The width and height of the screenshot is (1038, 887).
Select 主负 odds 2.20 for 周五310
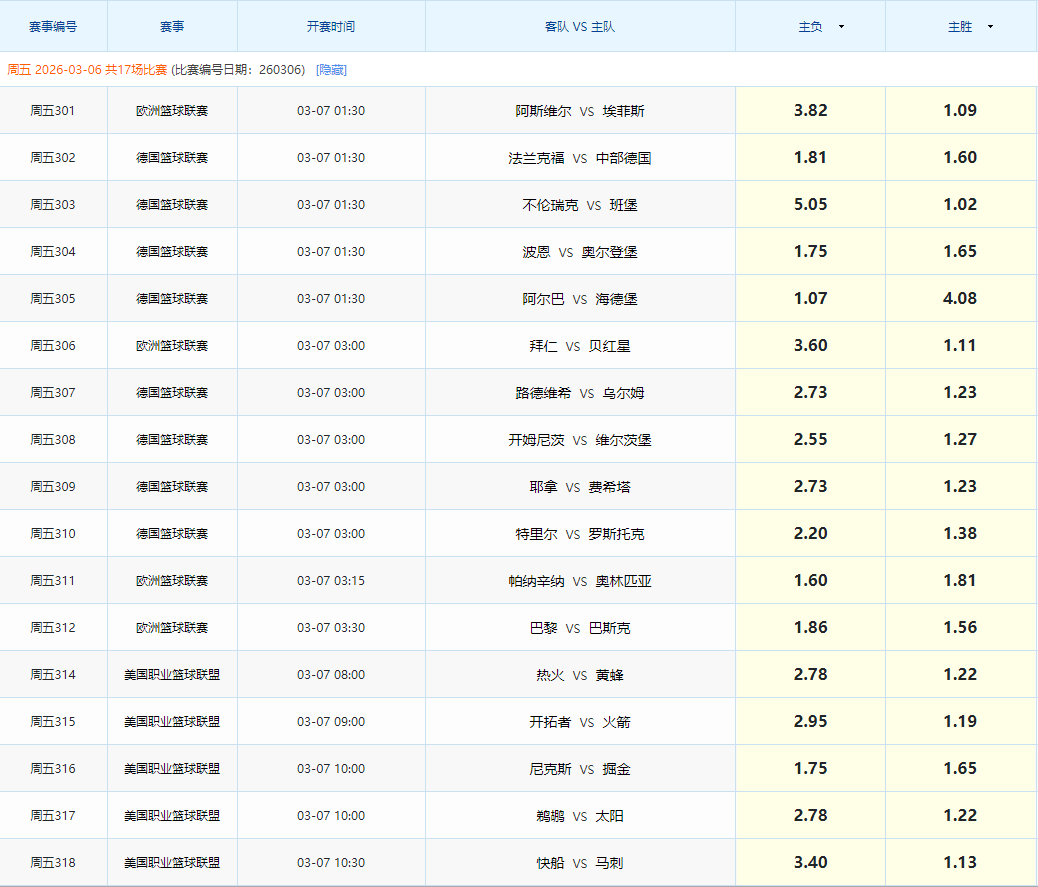[810, 534]
